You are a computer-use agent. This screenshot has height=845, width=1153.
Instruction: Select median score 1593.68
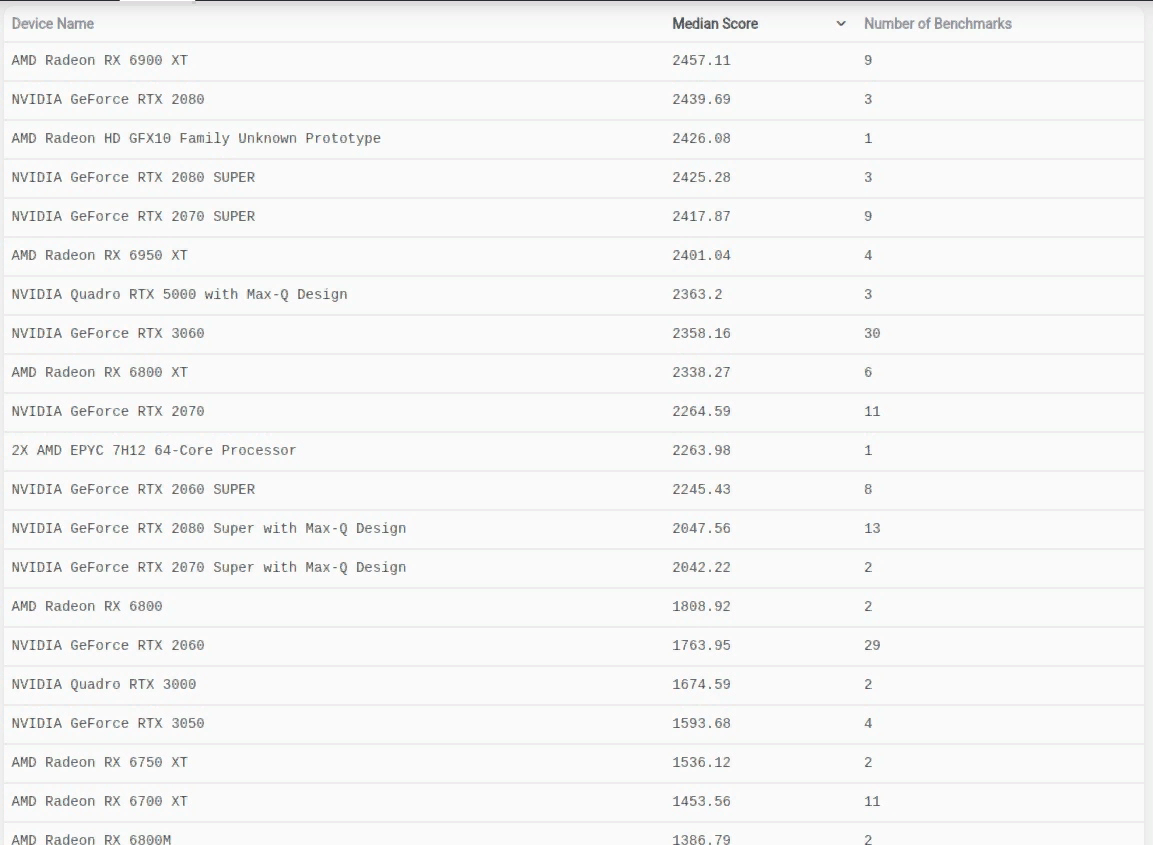click(x=702, y=723)
